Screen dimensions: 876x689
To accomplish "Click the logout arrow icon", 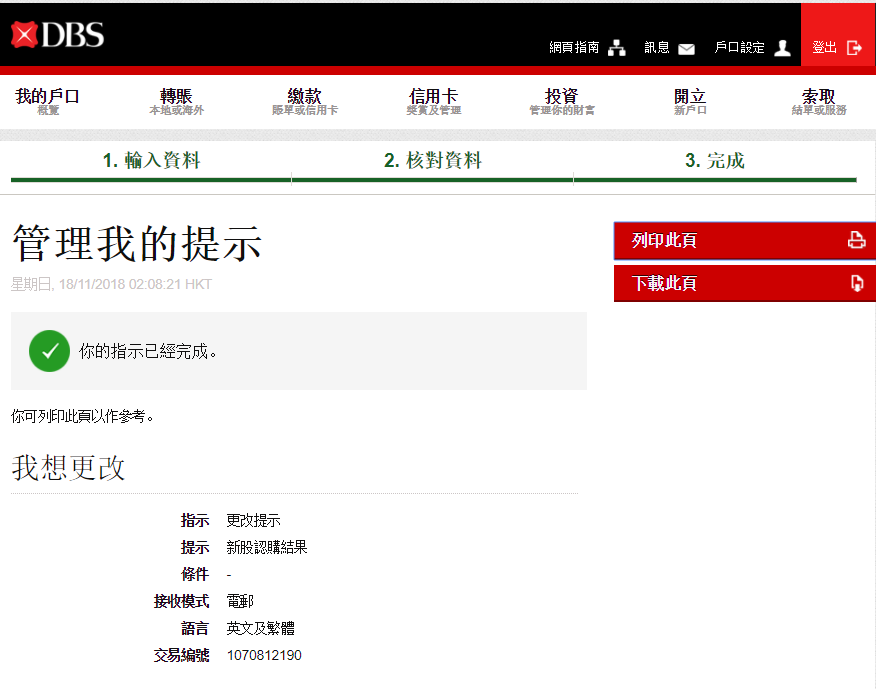I will coord(854,48).
